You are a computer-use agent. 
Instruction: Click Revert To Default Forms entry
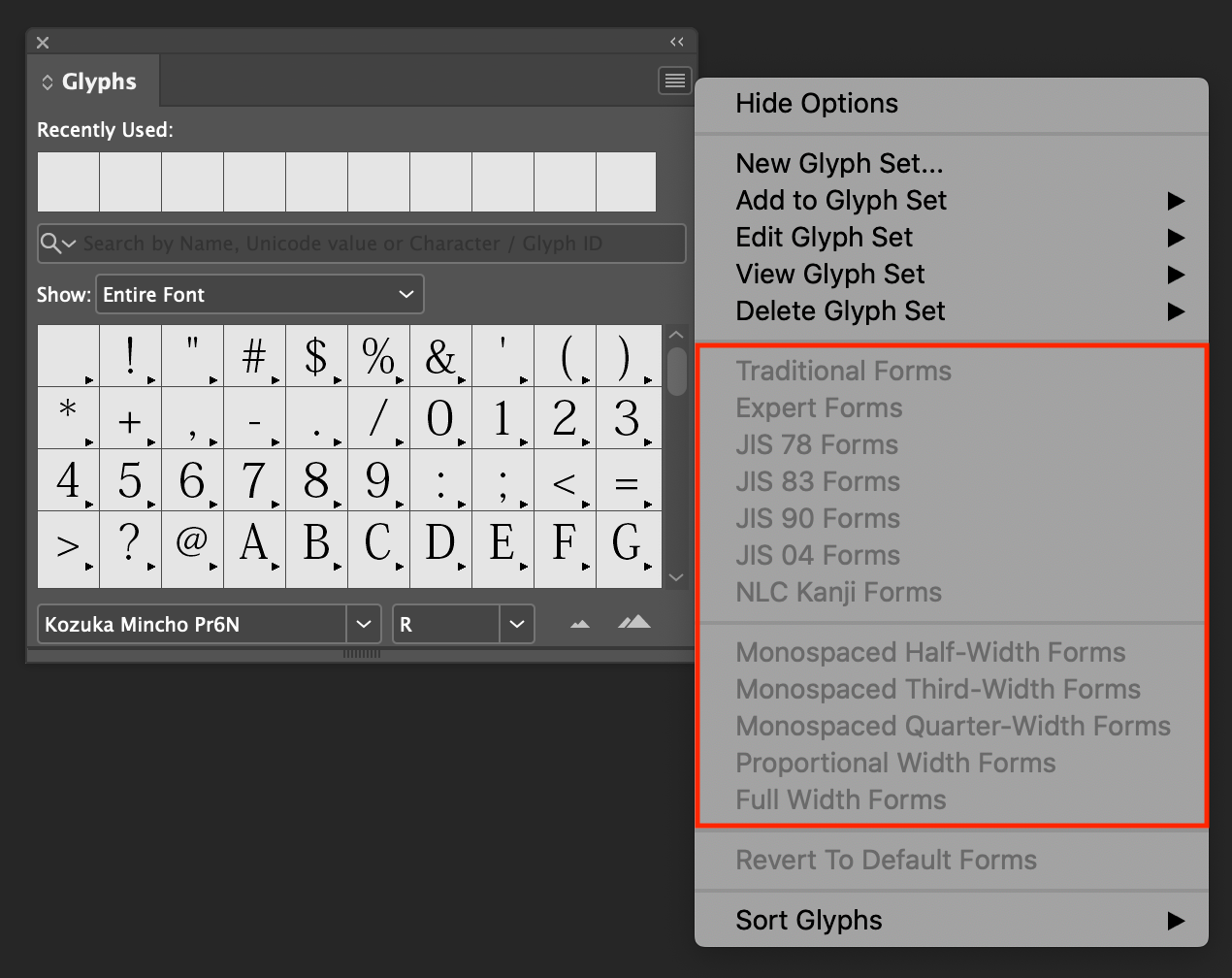tap(952, 860)
